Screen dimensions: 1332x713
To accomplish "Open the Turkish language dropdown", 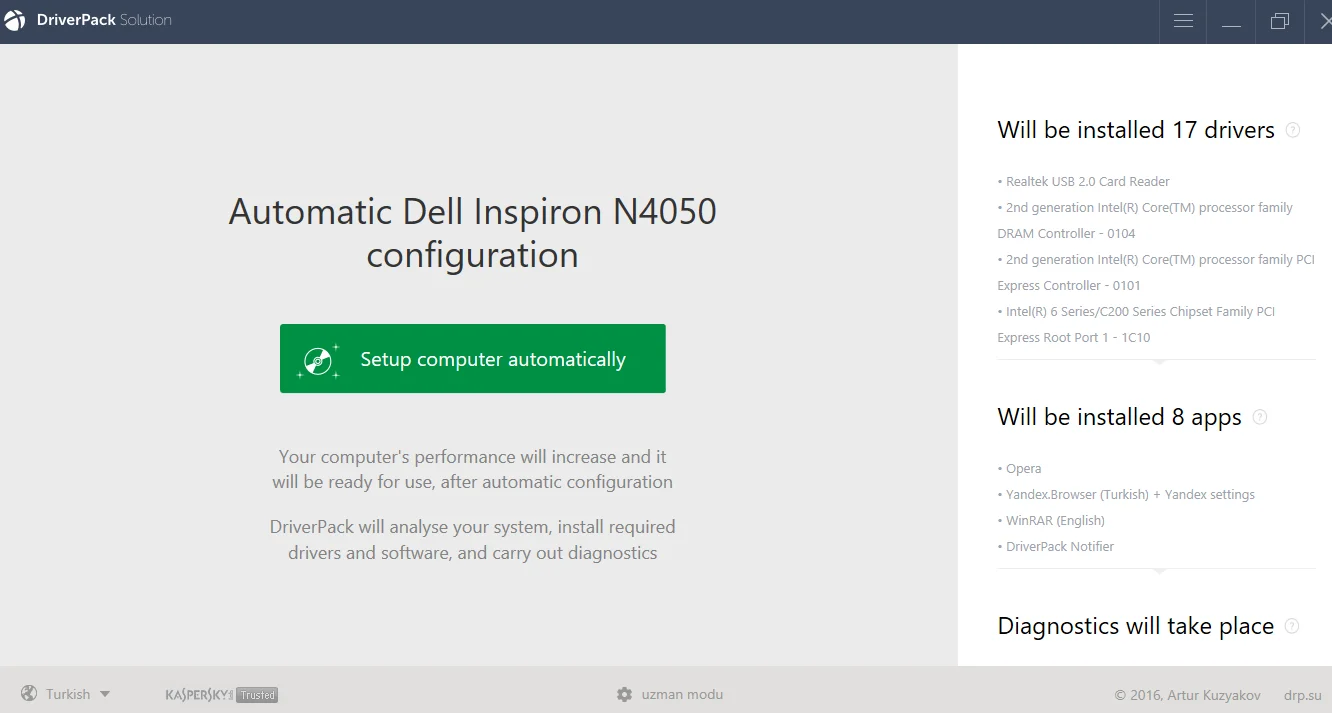I will tap(77, 694).
